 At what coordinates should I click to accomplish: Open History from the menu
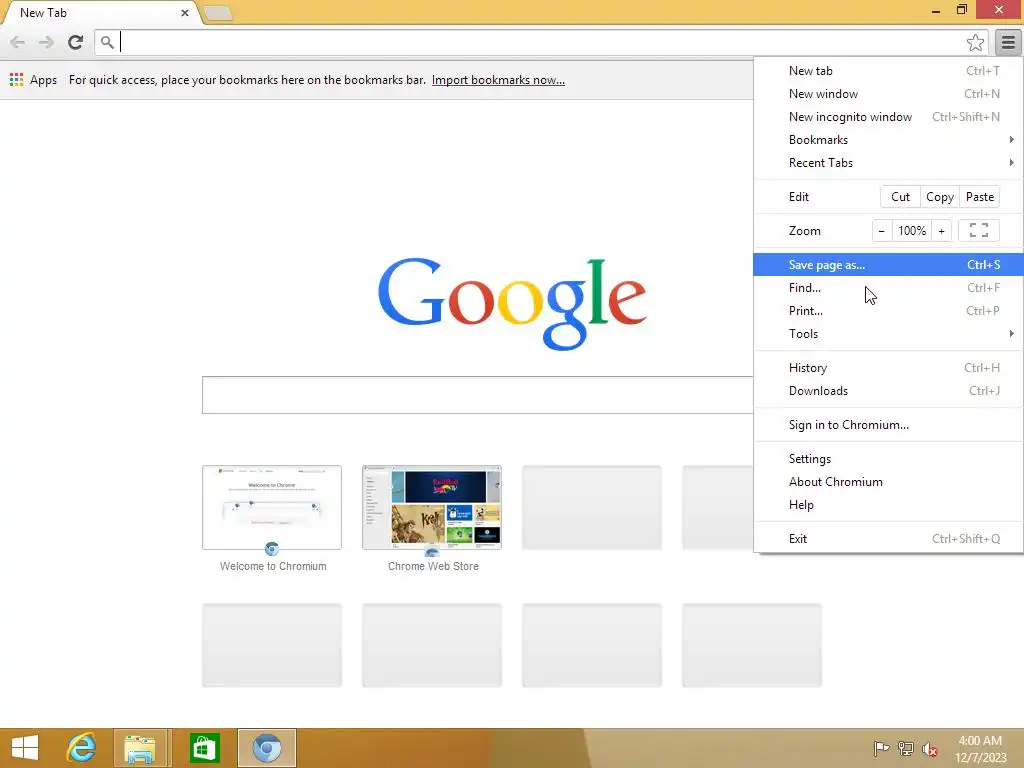click(888, 368)
